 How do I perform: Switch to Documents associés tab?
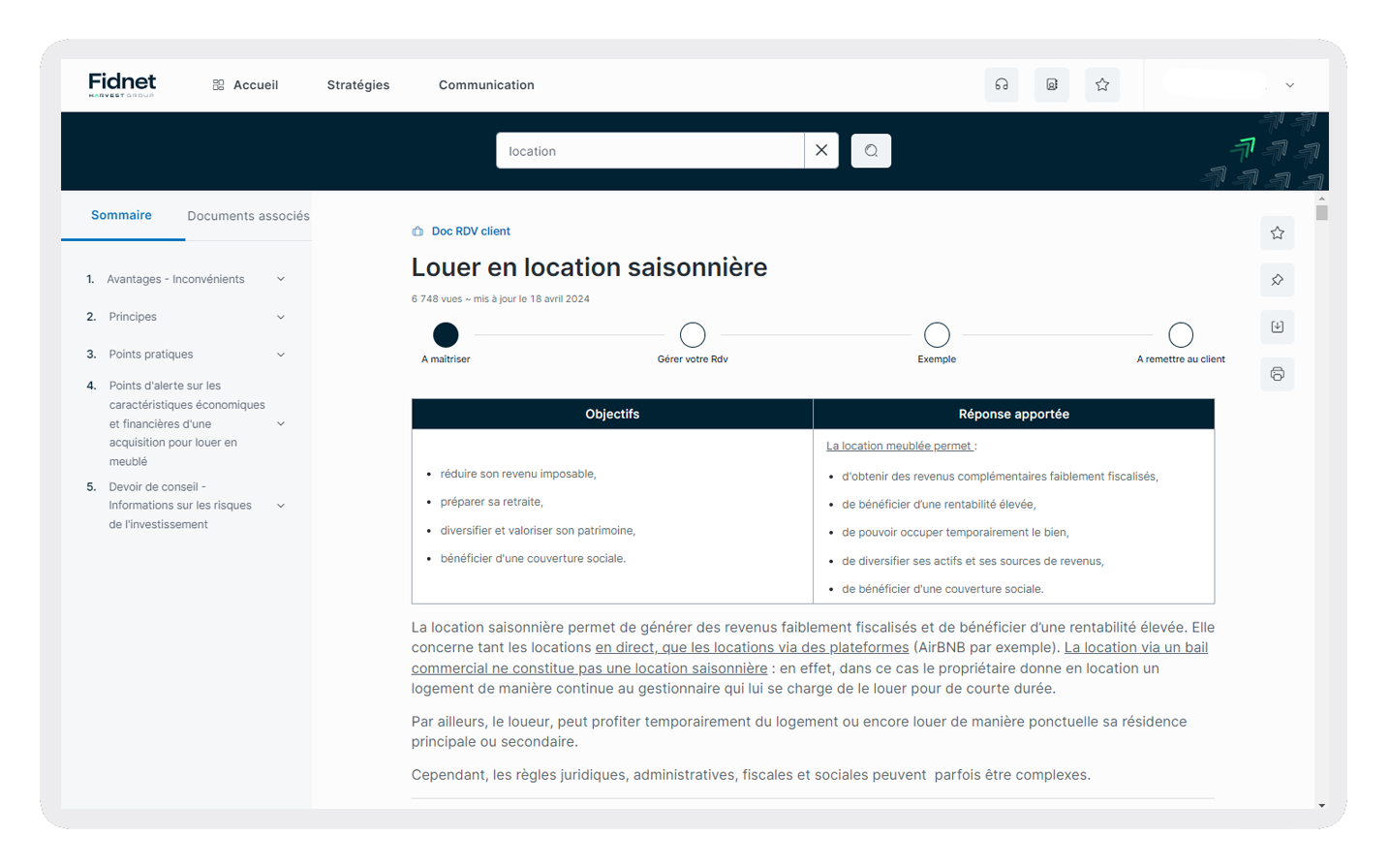point(248,216)
